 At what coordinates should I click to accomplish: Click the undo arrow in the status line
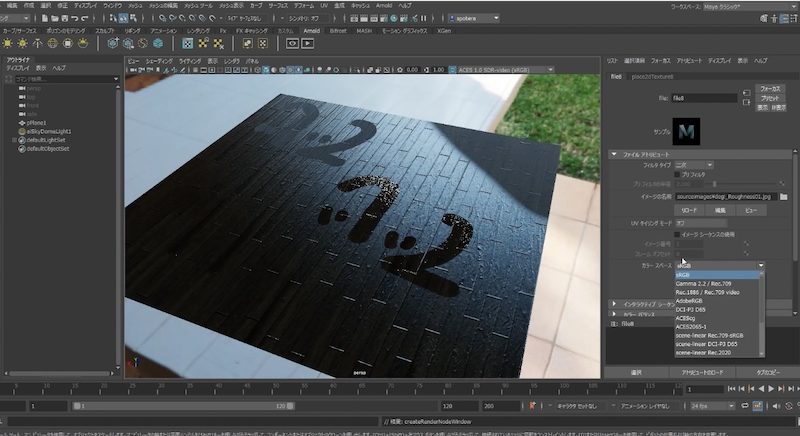click(77, 18)
